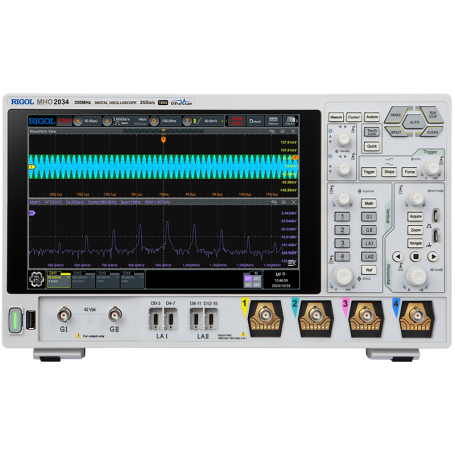Open the Waveform View window menu icon
Viewport: 455px width, 455px height.
(283, 131)
